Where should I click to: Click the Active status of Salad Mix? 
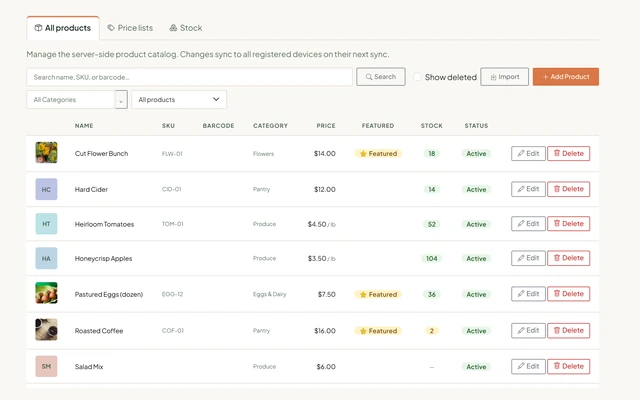[476, 367]
